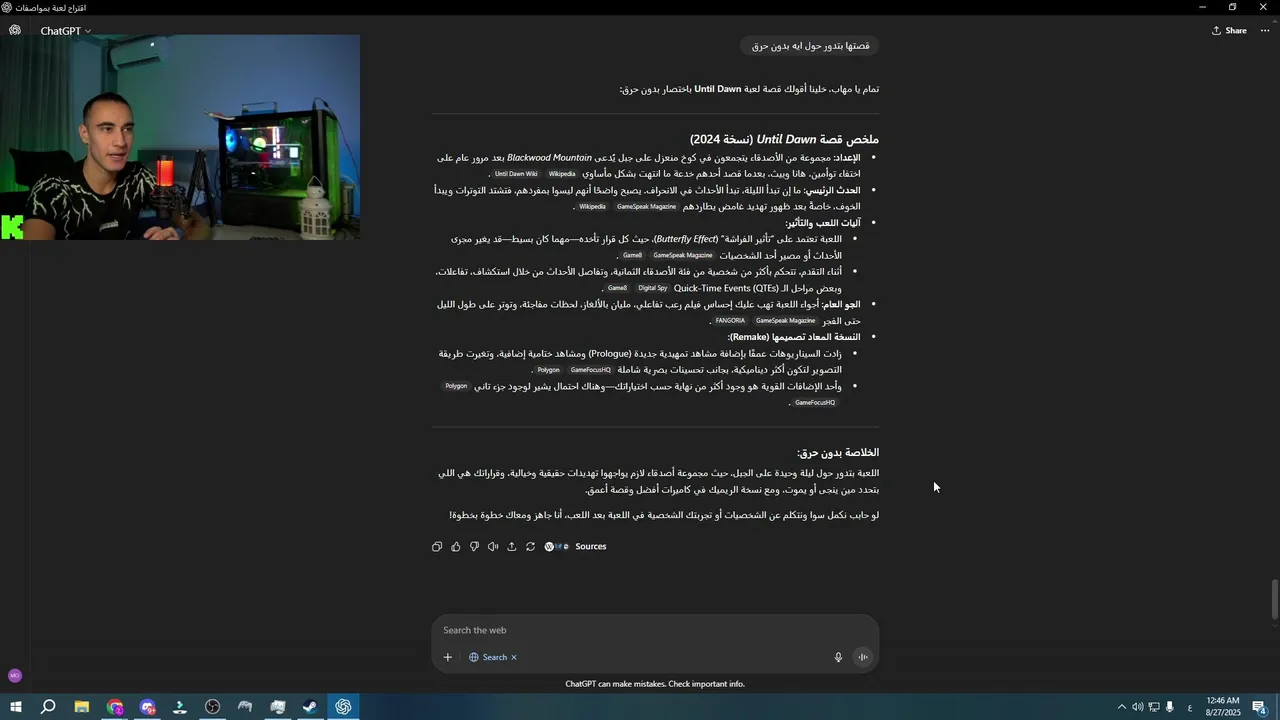Focus the "Search the web" input field
Screen dimensions: 1280x720
tap(655, 630)
